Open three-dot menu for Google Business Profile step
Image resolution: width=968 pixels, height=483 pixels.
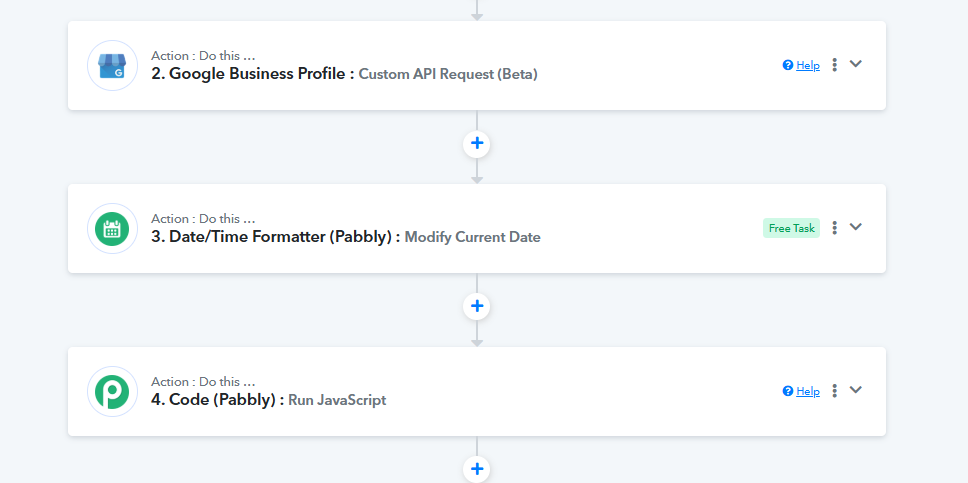point(835,65)
